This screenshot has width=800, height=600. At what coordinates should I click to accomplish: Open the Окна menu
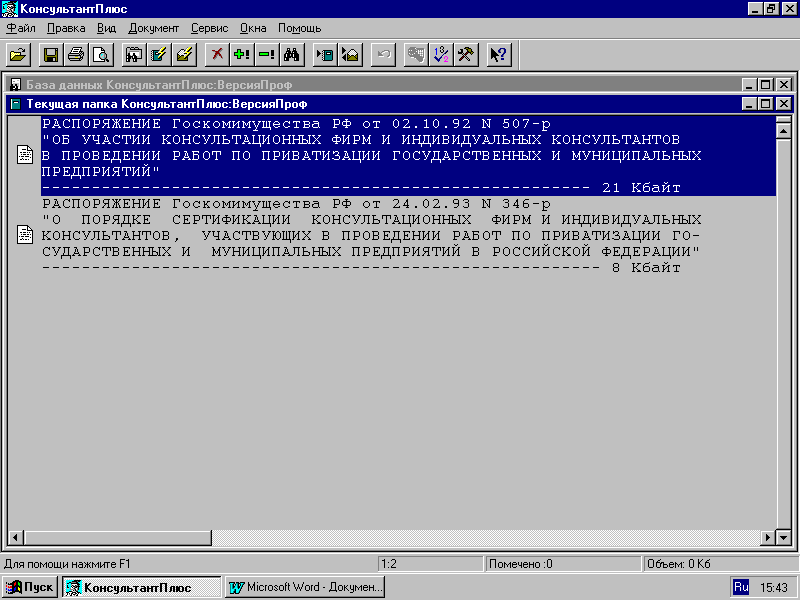(253, 28)
